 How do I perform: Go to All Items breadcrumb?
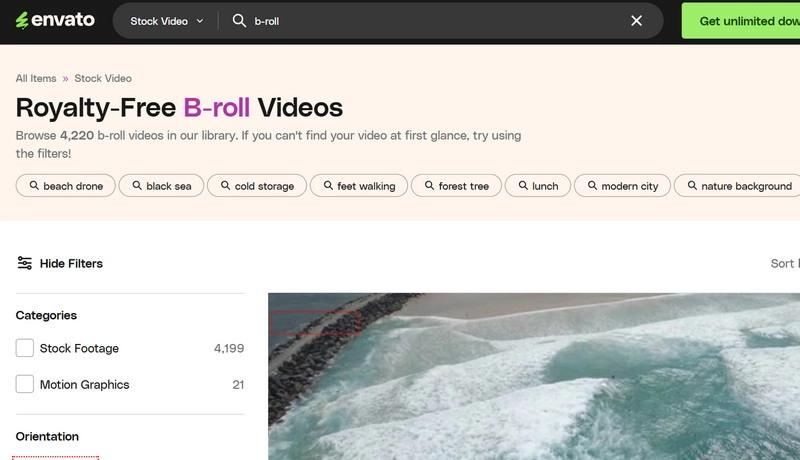click(36, 79)
